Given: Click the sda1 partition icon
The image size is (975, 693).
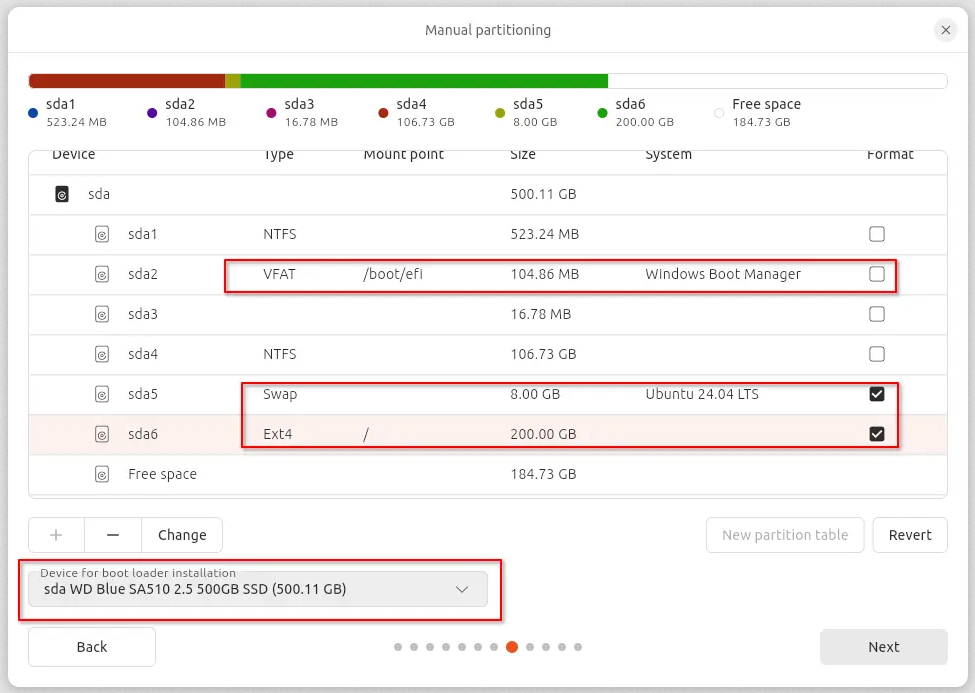Looking at the screenshot, I should [101, 234].
